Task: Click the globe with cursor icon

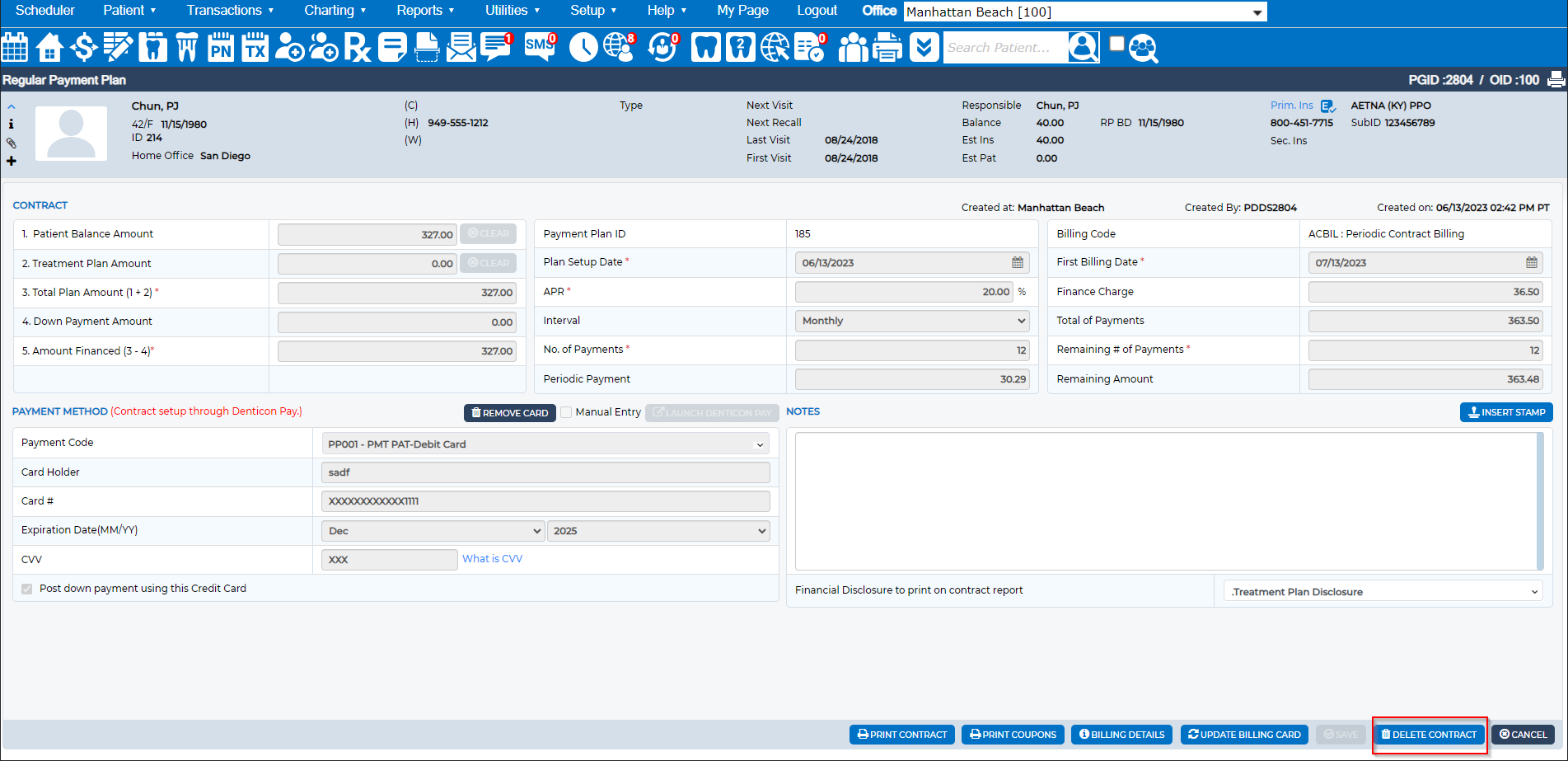Action: [775, 47]
